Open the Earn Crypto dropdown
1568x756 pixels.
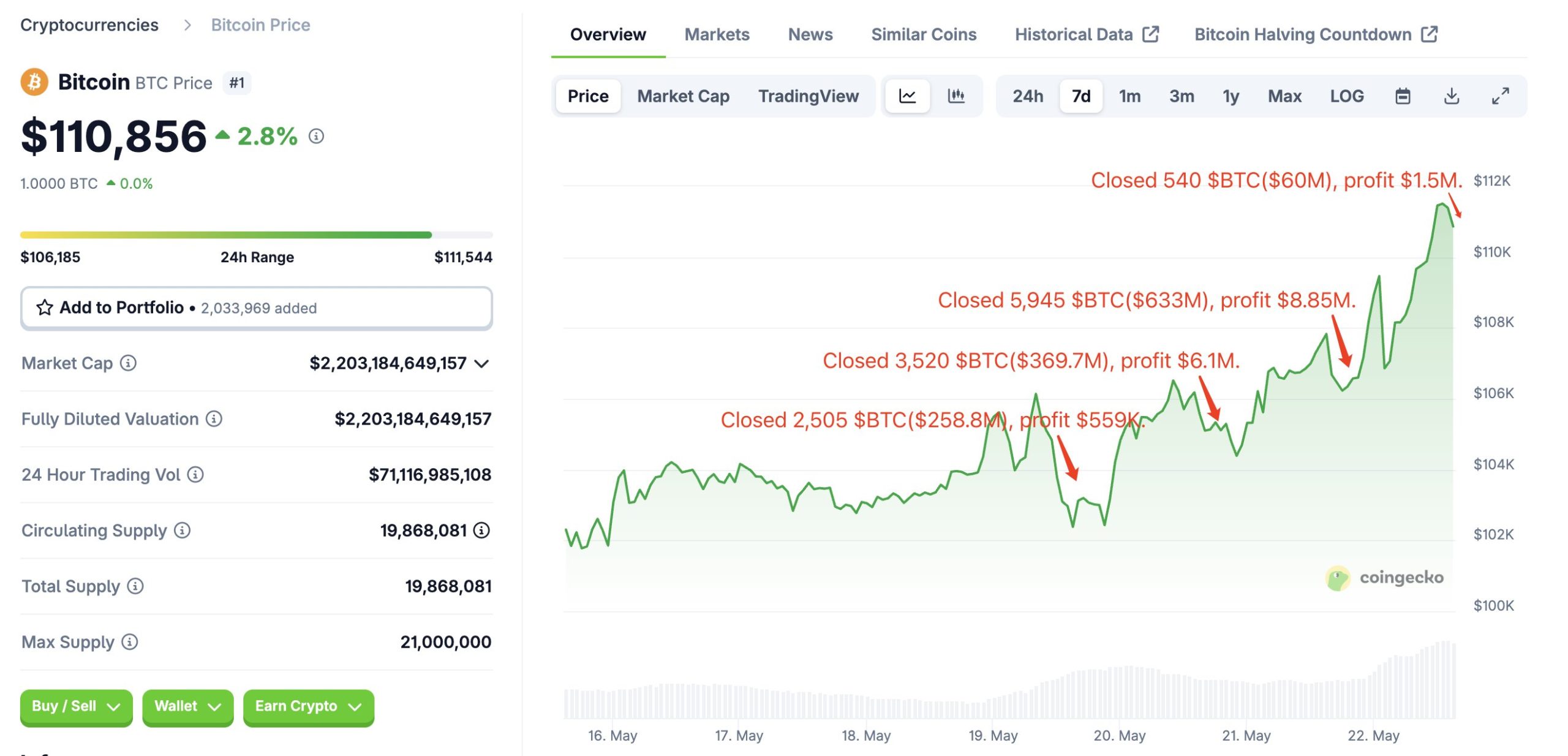308,706
